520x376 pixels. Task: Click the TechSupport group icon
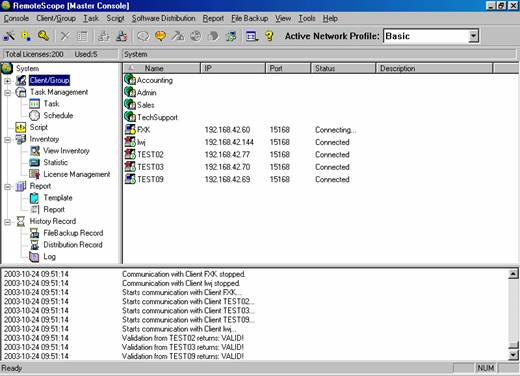[x=130, y=117]
